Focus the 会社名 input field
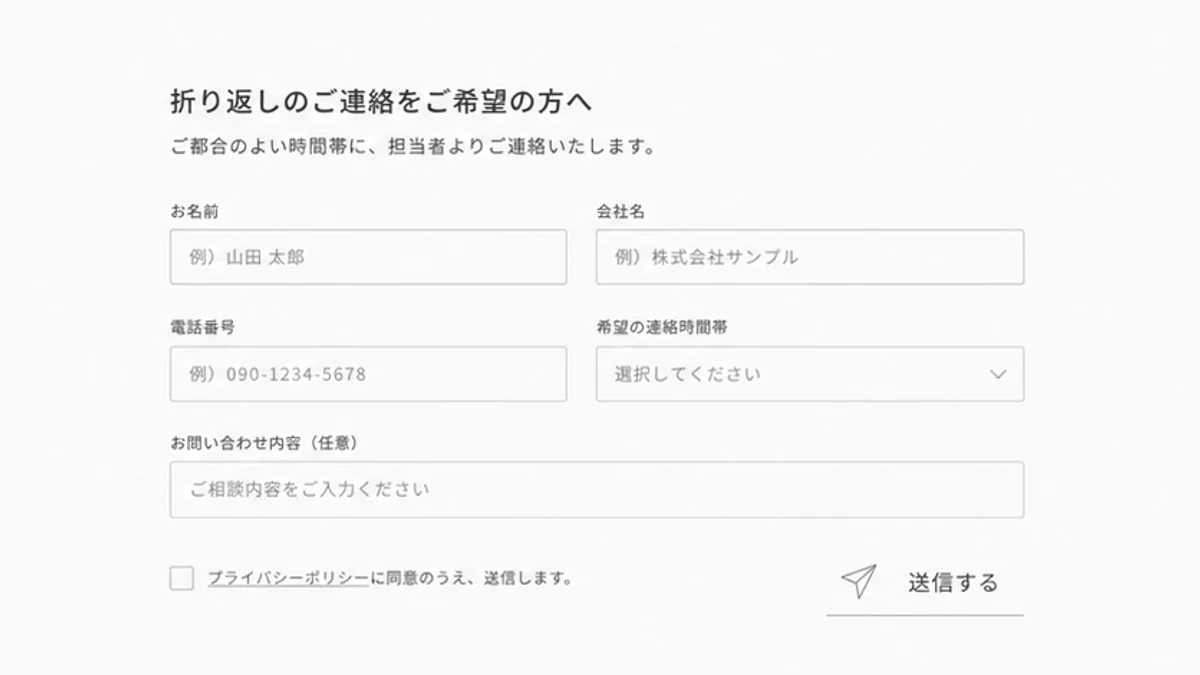Image resolution: width=1200 pixels, height=675 pixels. 810,257
